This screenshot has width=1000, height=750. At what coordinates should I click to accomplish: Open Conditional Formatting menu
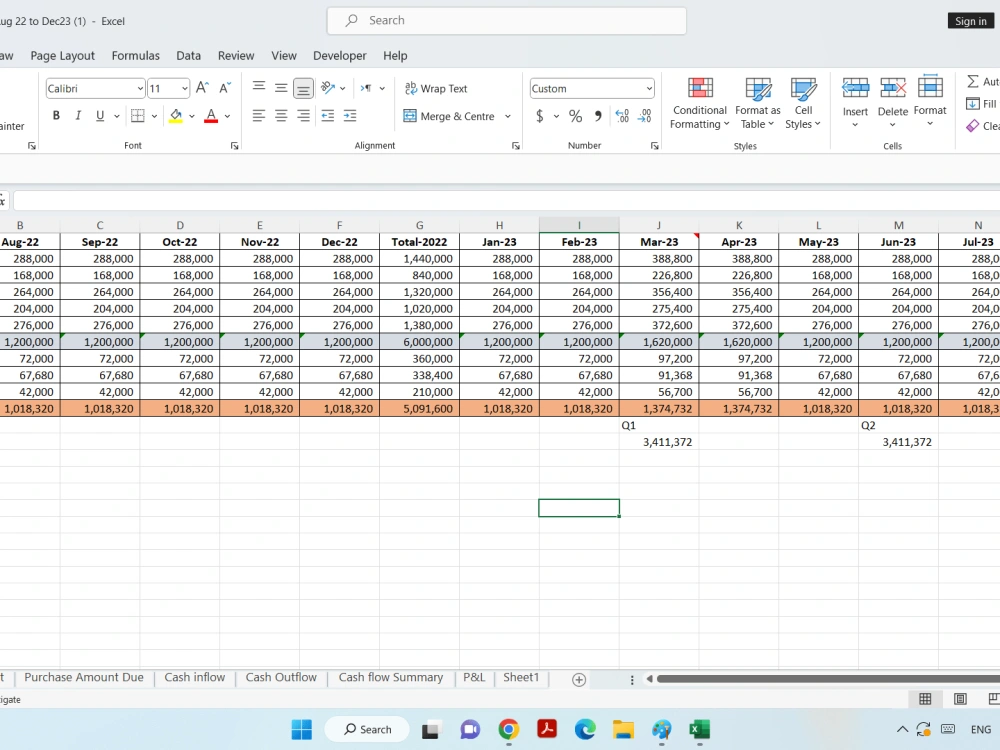point(700,103)
